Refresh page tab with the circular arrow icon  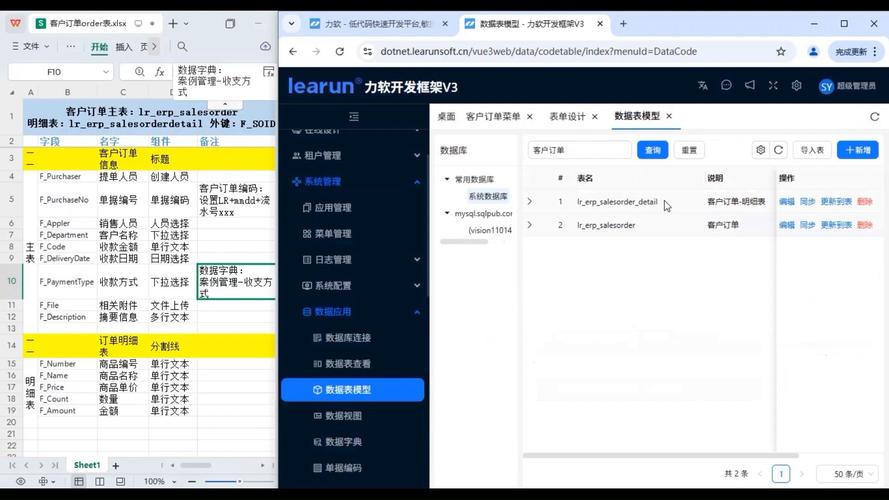[874, 116]
